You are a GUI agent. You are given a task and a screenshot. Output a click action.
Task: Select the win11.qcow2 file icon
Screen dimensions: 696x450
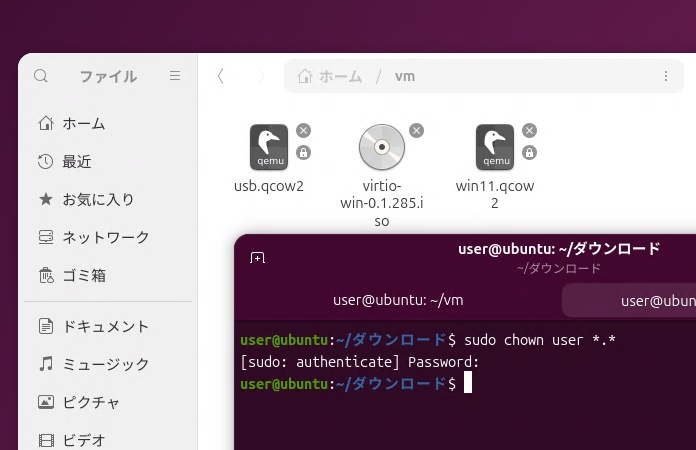[495, 148]
